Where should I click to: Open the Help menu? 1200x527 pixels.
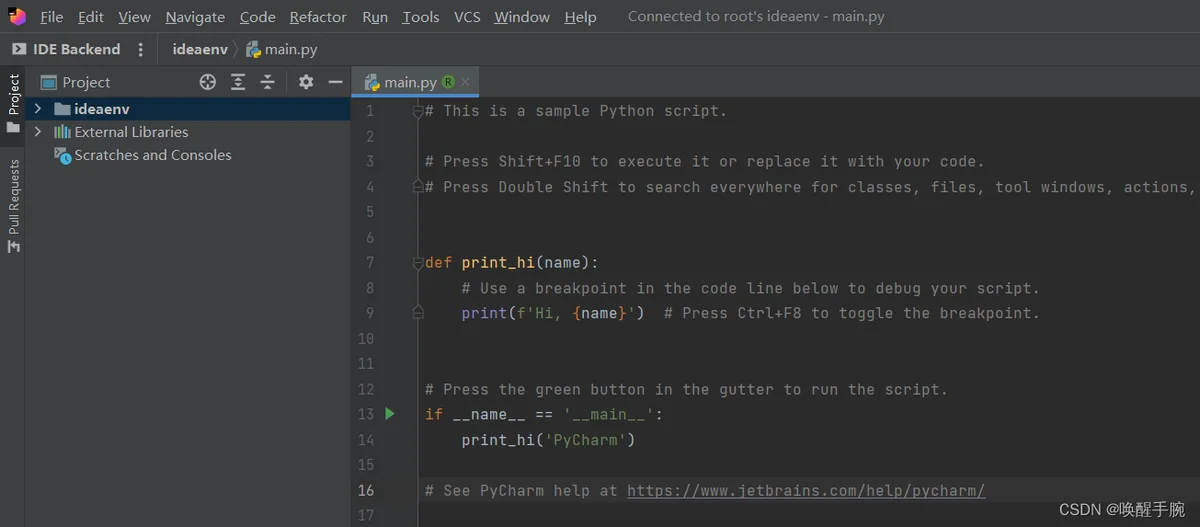click(x=580, y=17)
